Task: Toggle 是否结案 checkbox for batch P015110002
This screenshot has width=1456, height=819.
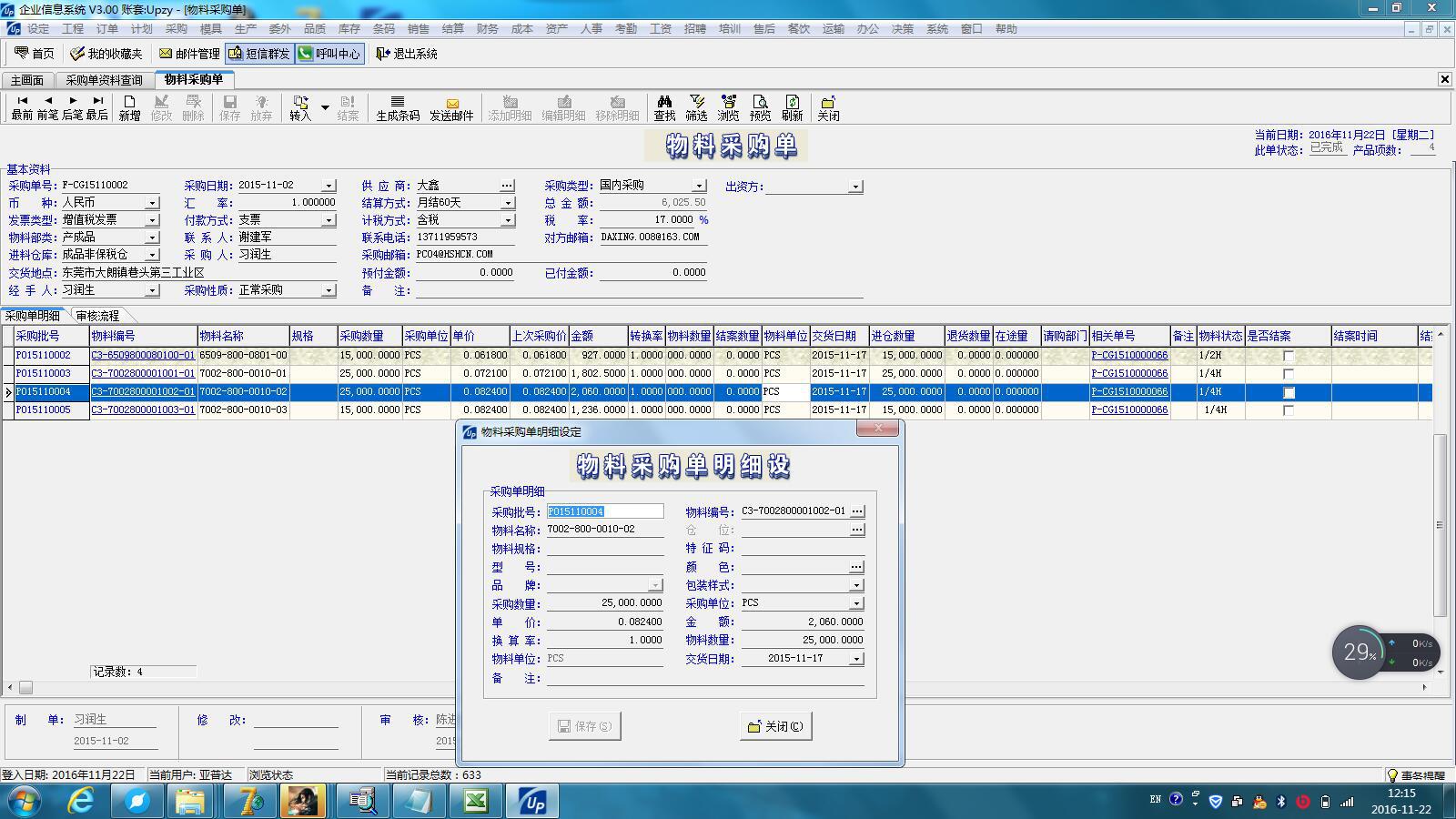Action: point(1289,356)
